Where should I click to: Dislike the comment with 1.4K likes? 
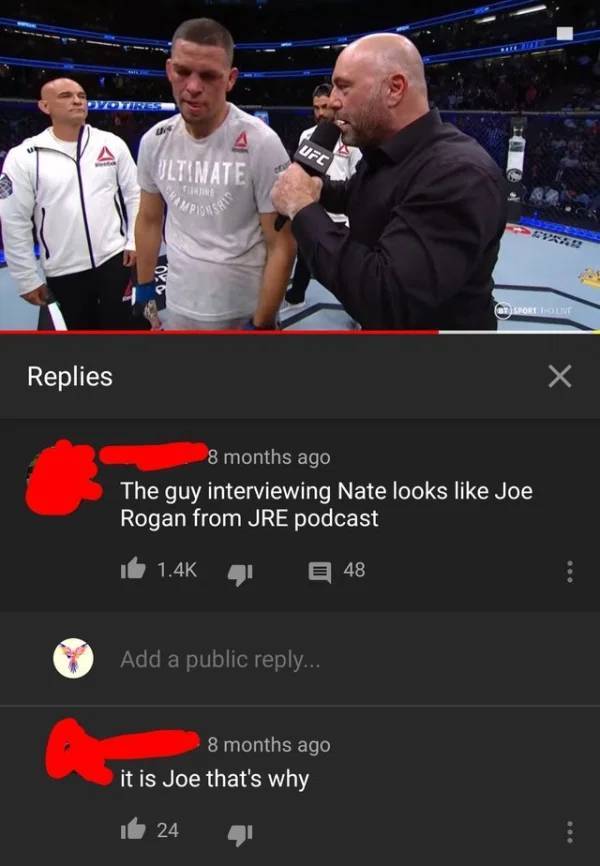(x=240, y=573)
